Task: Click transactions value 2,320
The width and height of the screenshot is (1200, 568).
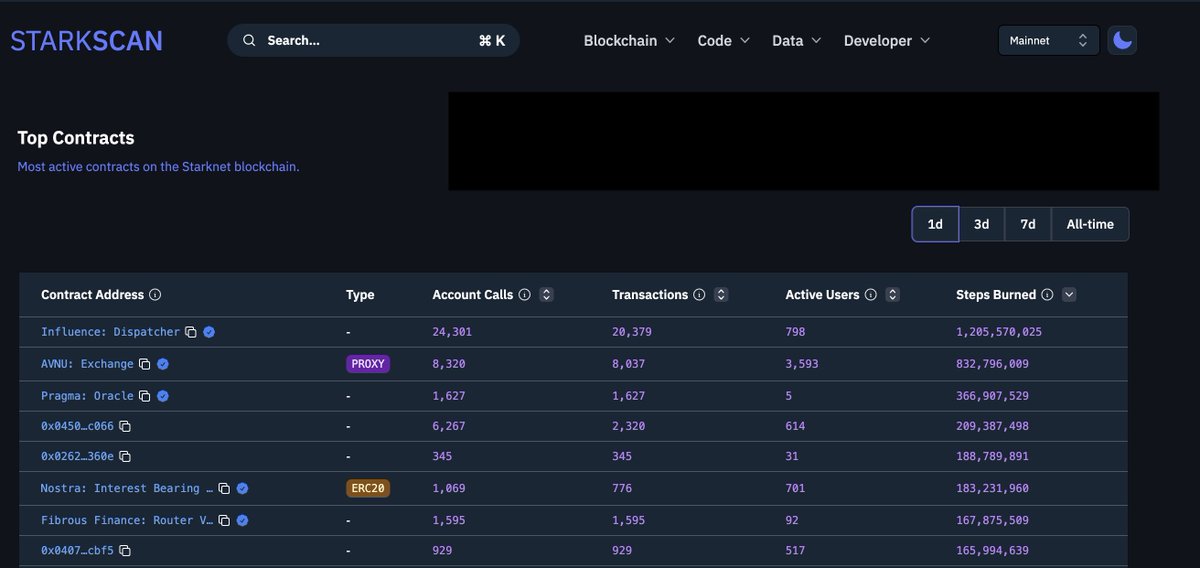Action: (x=628, y=426)
